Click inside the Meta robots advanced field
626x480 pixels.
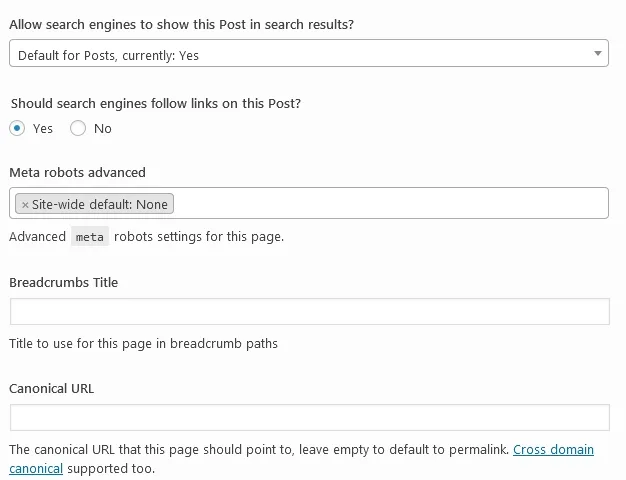(390, 203)
